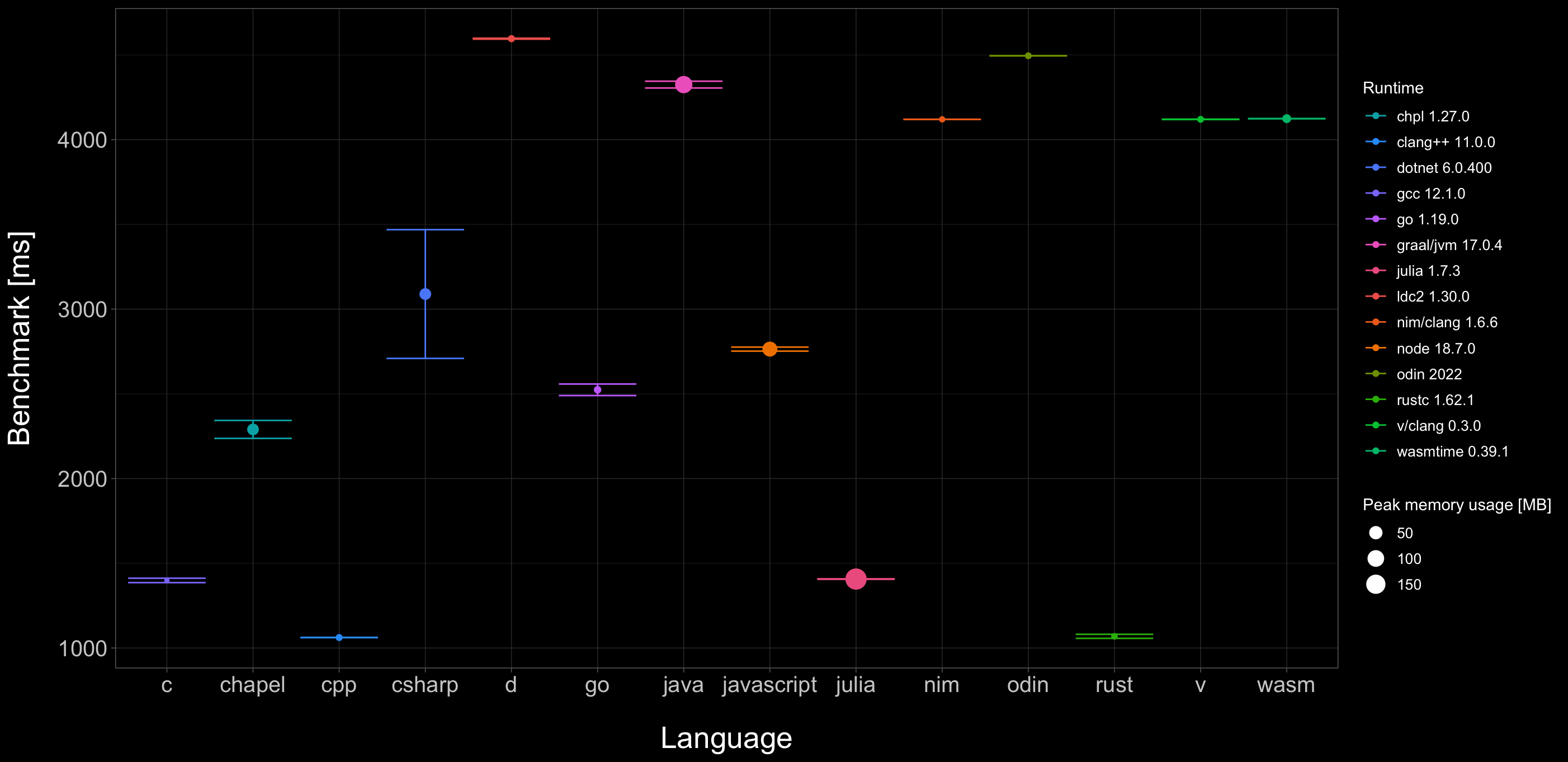Click the 100 MB size legend circle

[x=1376, y=558]
